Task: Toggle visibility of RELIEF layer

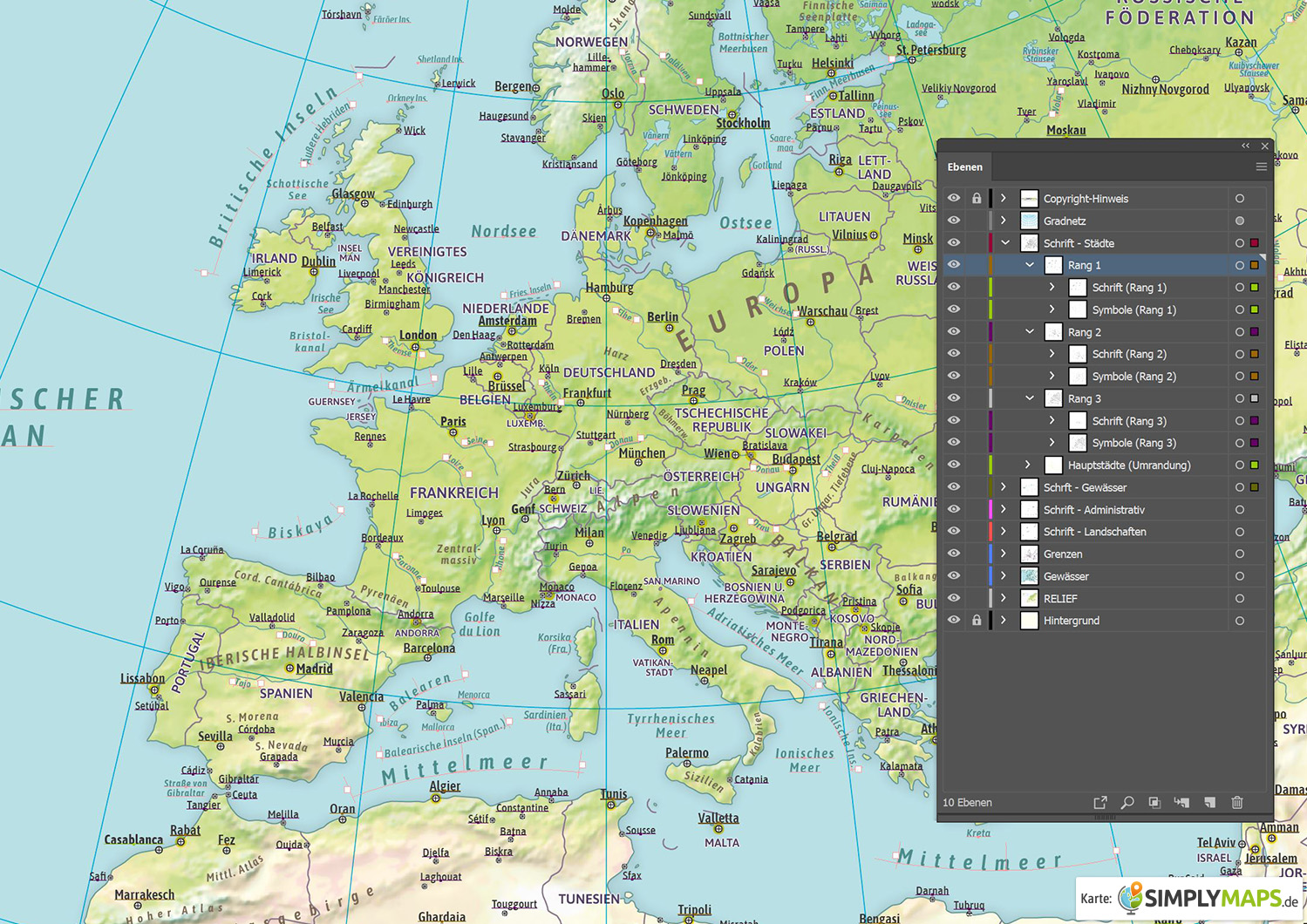Action: click(x=954, y=598)
